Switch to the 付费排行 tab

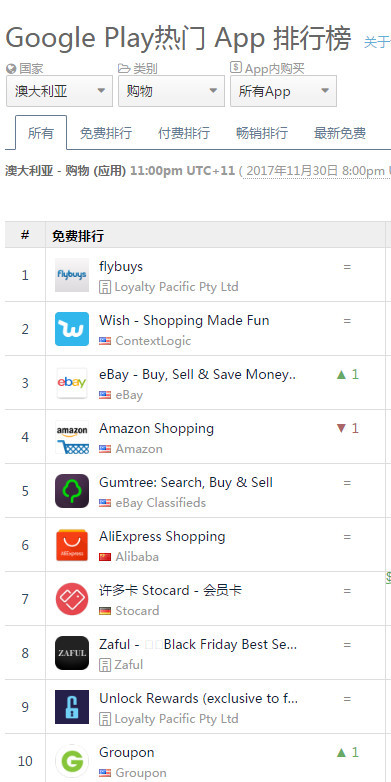point(184,133)
